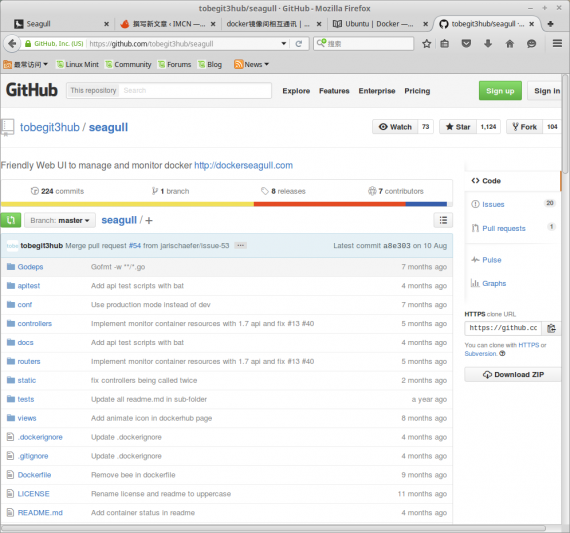Reload the page with refresh icon

click(x=299, y=44)
